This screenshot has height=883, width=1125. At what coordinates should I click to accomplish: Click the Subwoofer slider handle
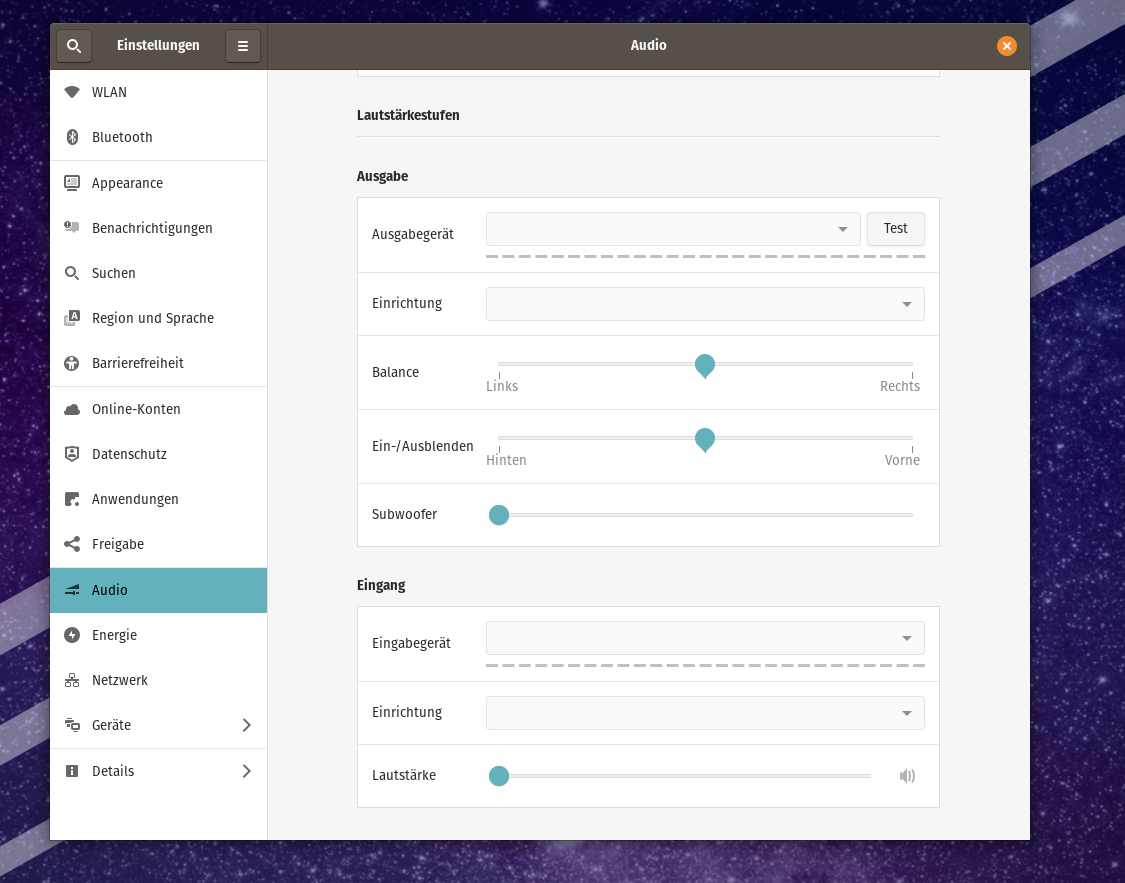(x=499, y=515)
